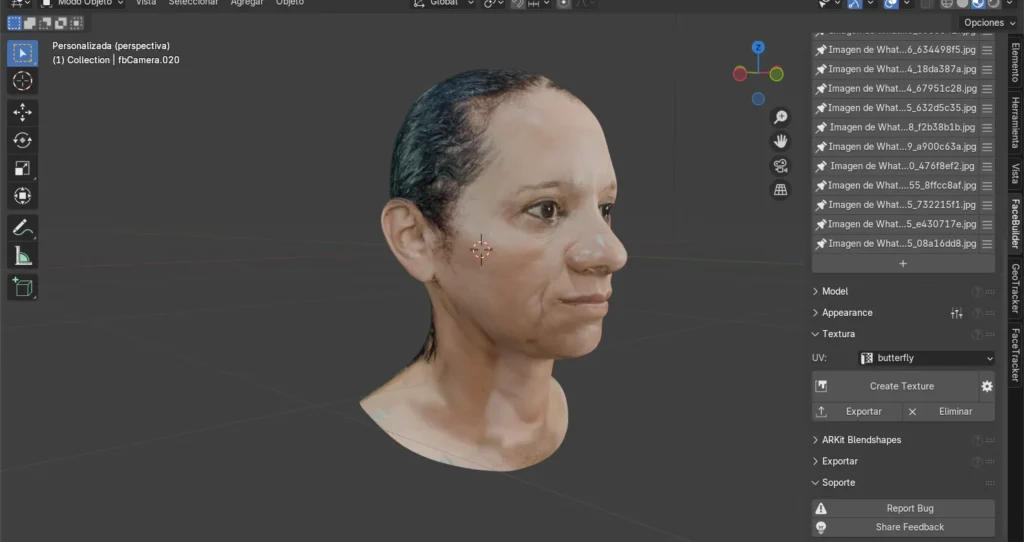Switch to the FaceTracker sidebar tab
The height and width of the screenshot is (542, 1024).
[x=1016, y=355]
